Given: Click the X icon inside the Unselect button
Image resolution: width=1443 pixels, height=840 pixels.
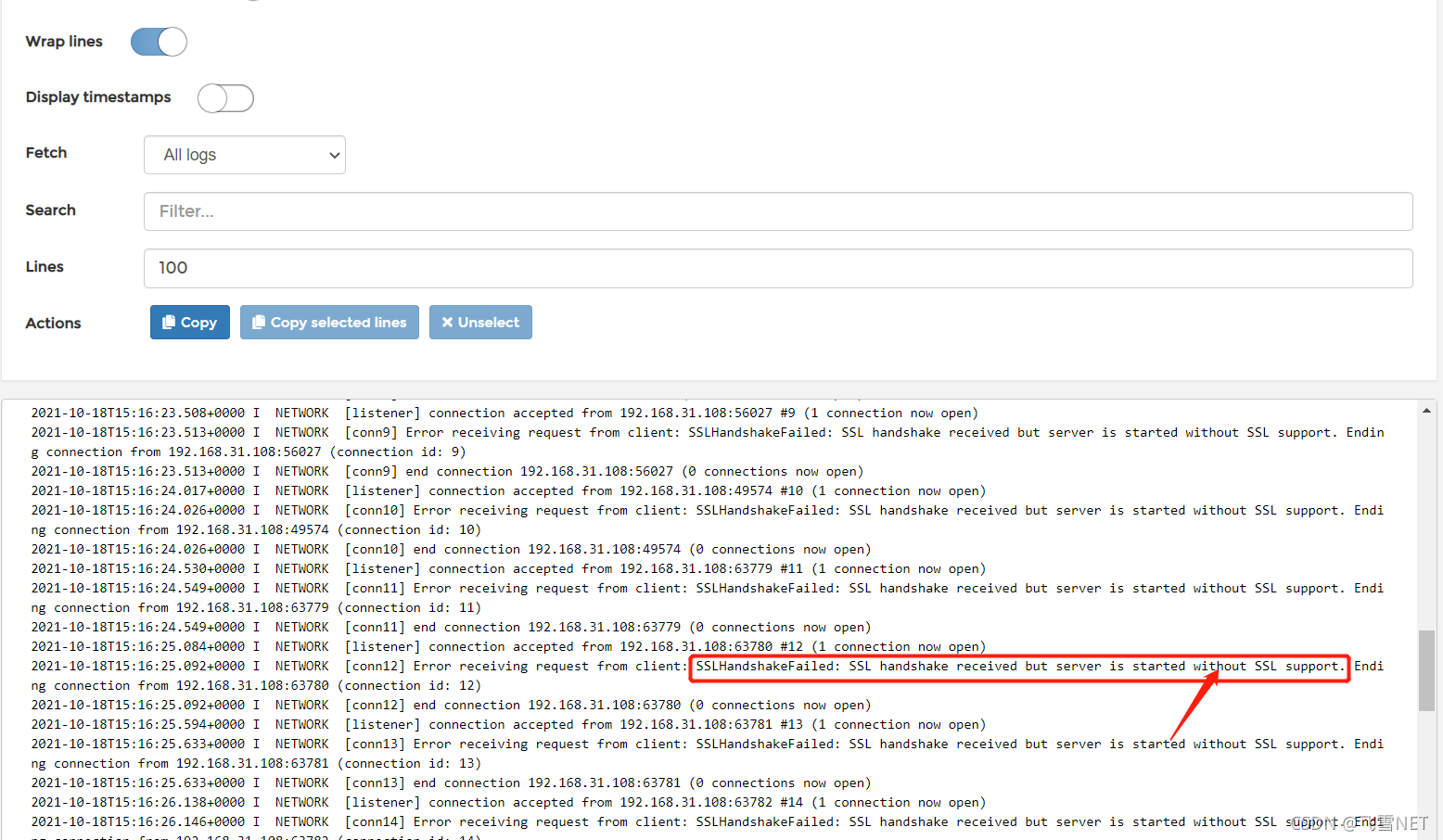Looking at the screenshot, I should click(449, 322).
